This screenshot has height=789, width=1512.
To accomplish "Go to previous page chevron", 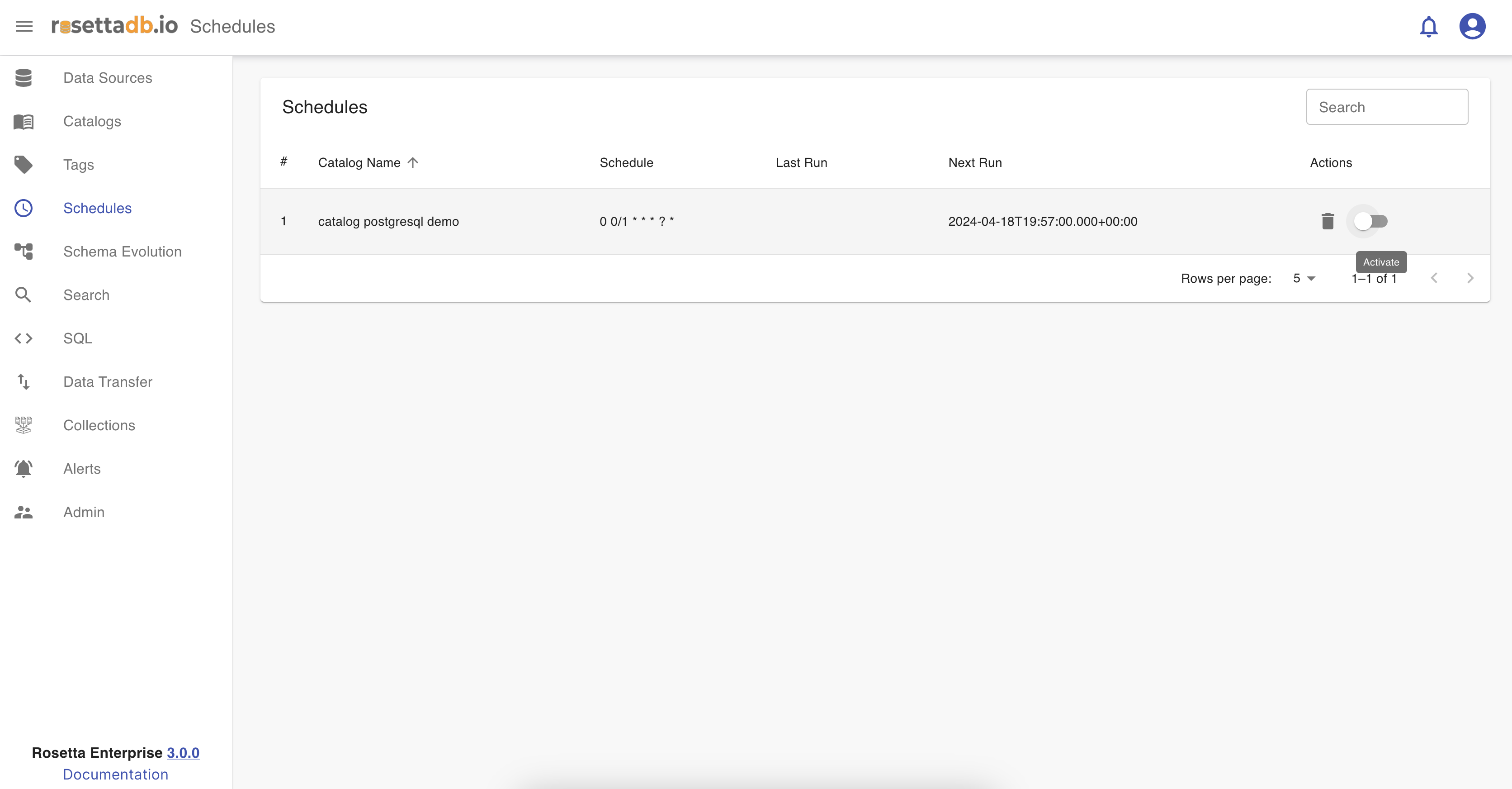I will tap(1433, 279).
